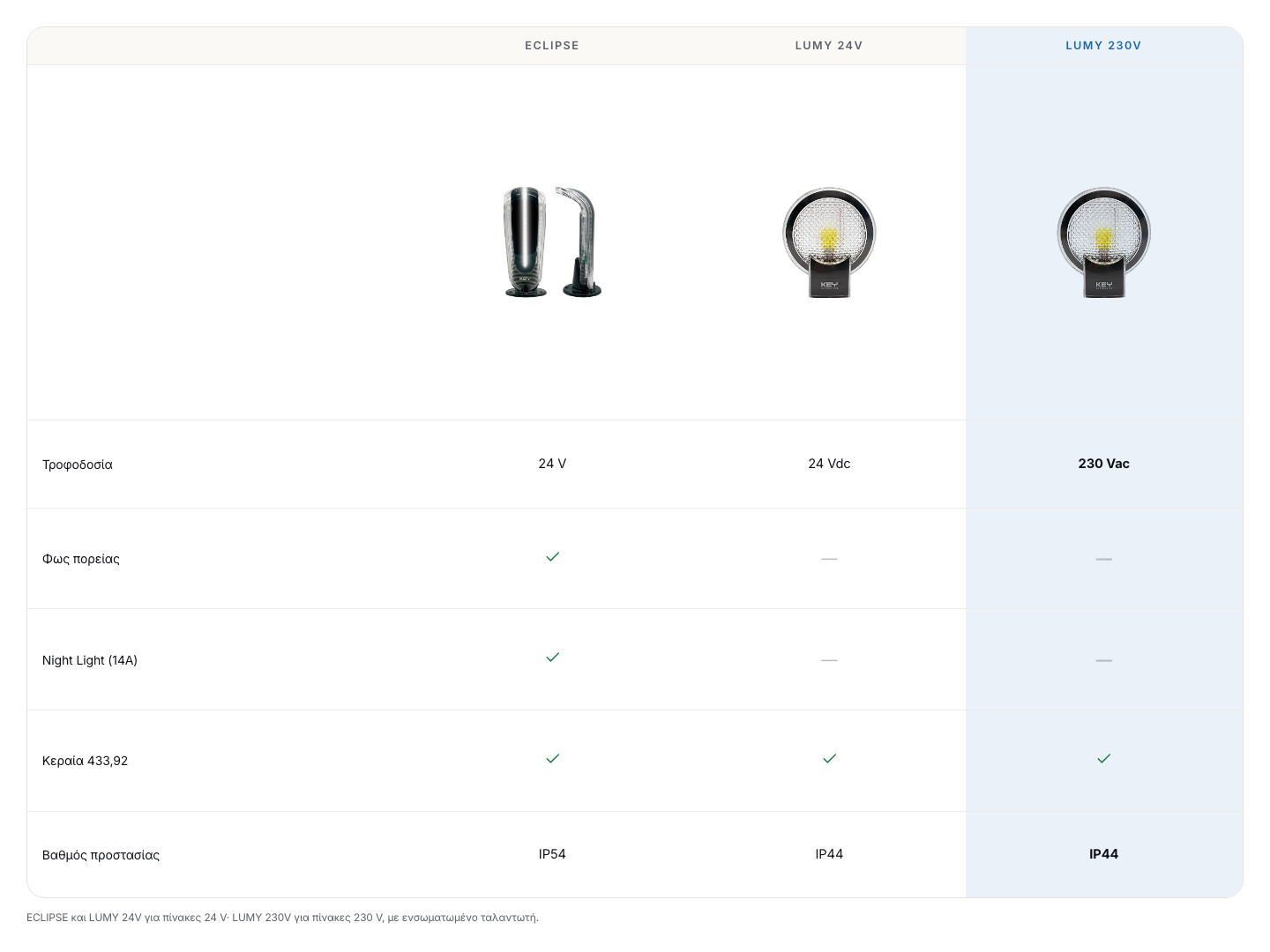The image size is (1270, 952).
Task: Click the ECLIPSE check mark in Φως πορείας row
Action: 553,557
